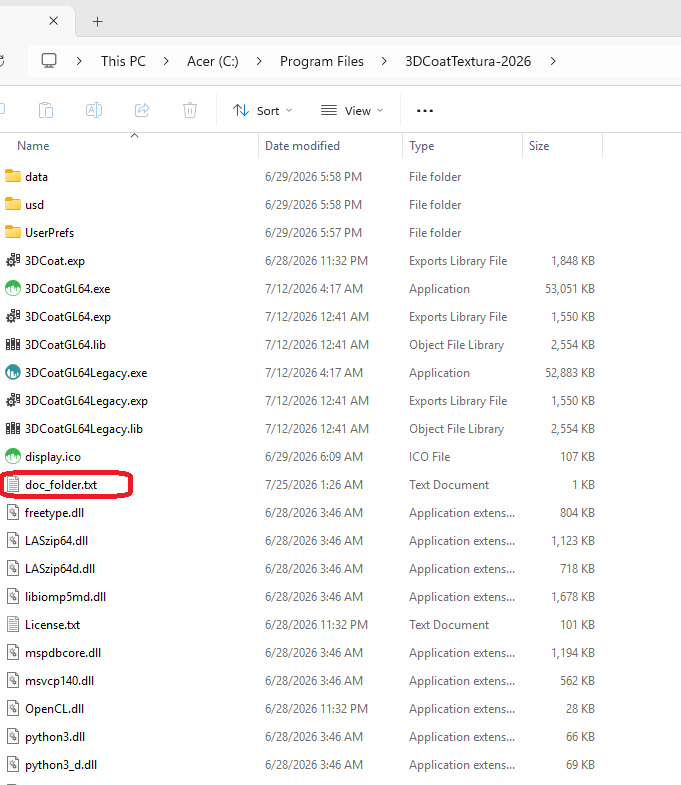This screenshot has width=681, height=785.
Task: Expand chevron after Program Files breadcrumb
Action: pos(384,61)
